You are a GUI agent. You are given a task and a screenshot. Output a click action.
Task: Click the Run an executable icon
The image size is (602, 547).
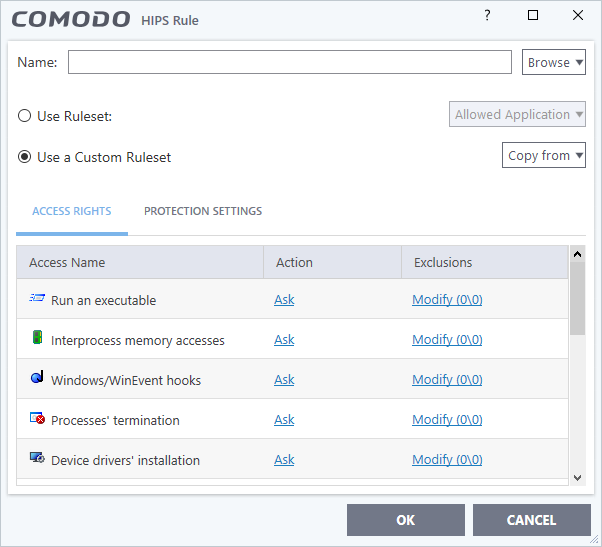(x=37, y=299)
